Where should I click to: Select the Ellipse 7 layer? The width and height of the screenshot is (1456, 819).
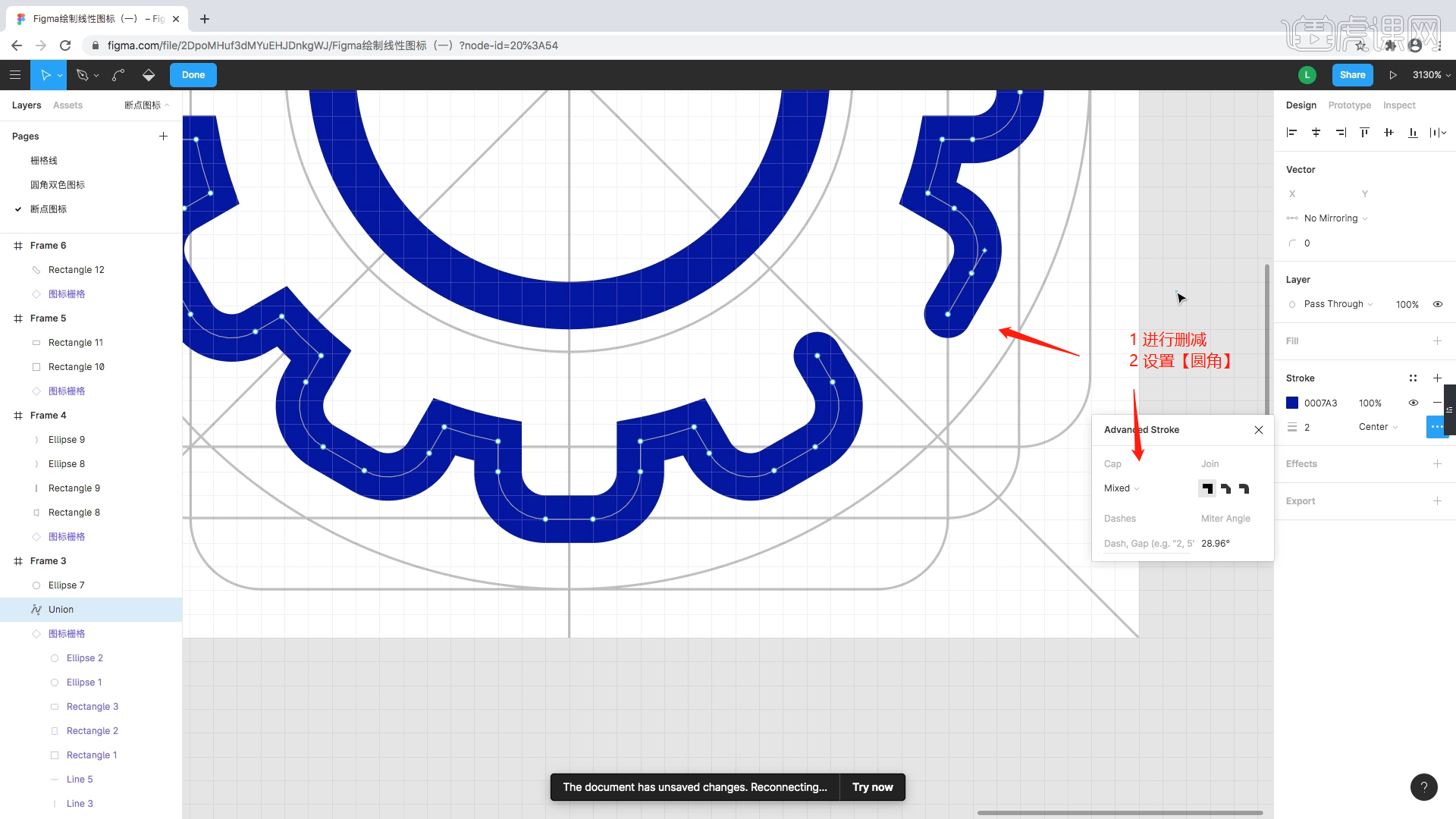pyautogui.click(x=91, y=585)
